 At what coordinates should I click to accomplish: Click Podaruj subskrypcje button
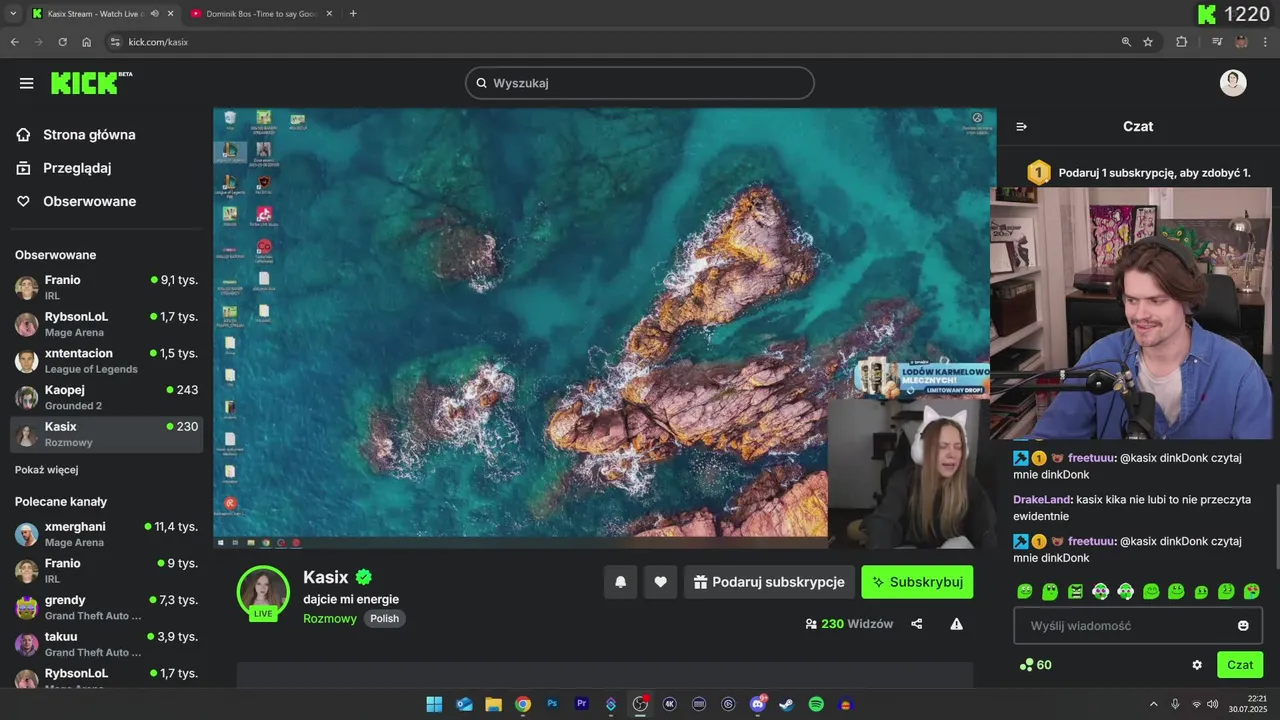point(769,582)
